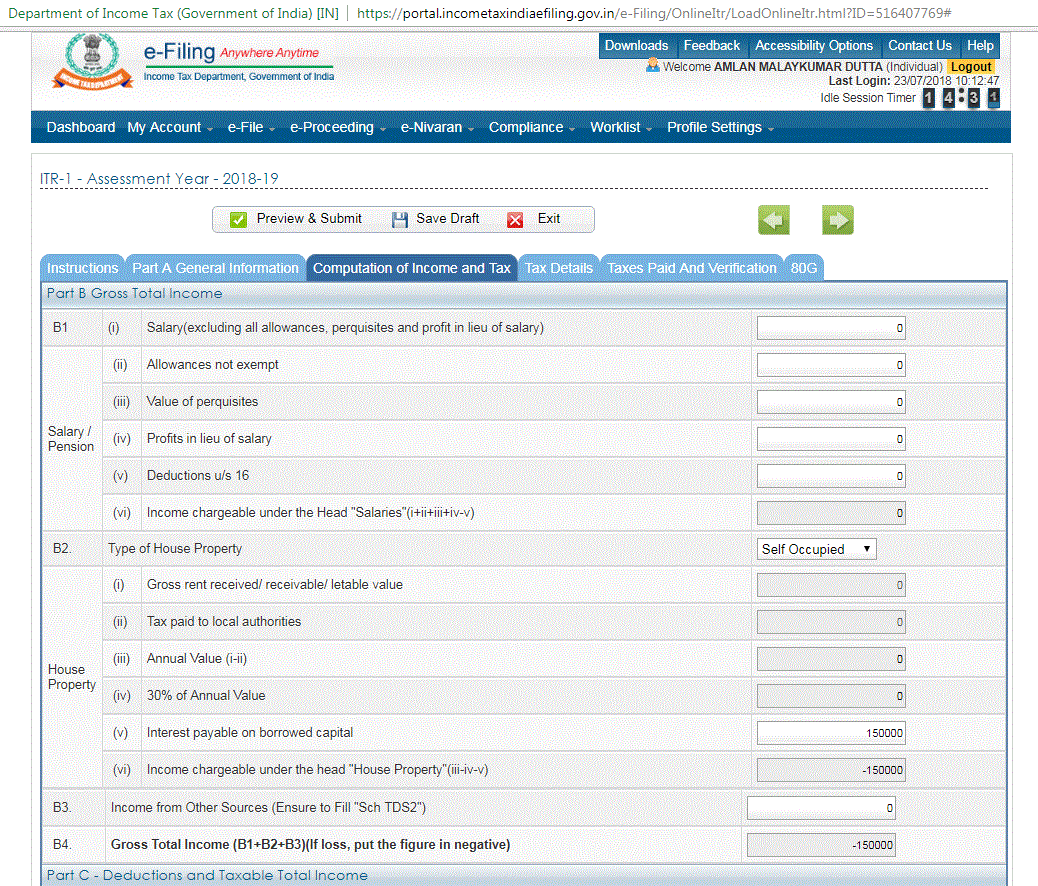Screen dimensions: 1038x886
Task: Click the Save Draft button
Action: click(436, 219)
